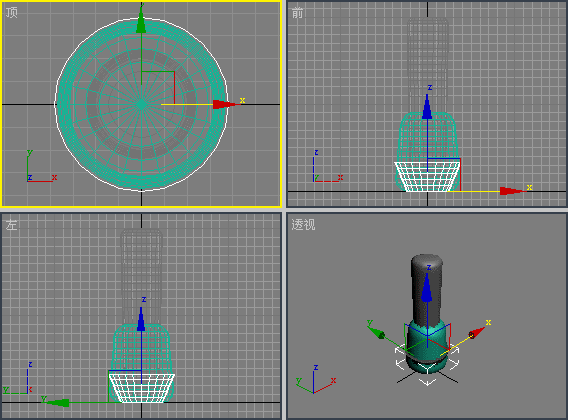The width and height of the screenshot is (568, 420).
Task: Select the white base wireframe in Front viewport
Action: [x=427, y=177]
